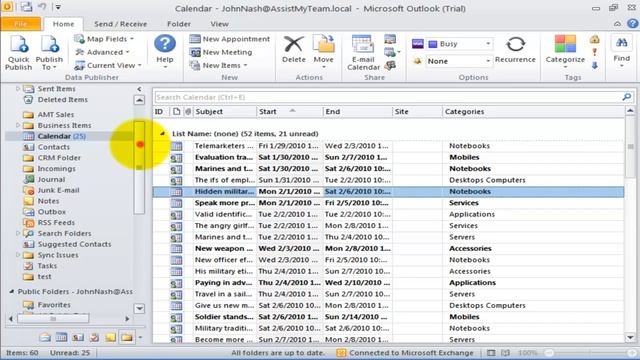This screenshot has width=640, height=360.
Task: Click in the Search Calendar field
Action: pyautogui.click(x=388, y=97)
